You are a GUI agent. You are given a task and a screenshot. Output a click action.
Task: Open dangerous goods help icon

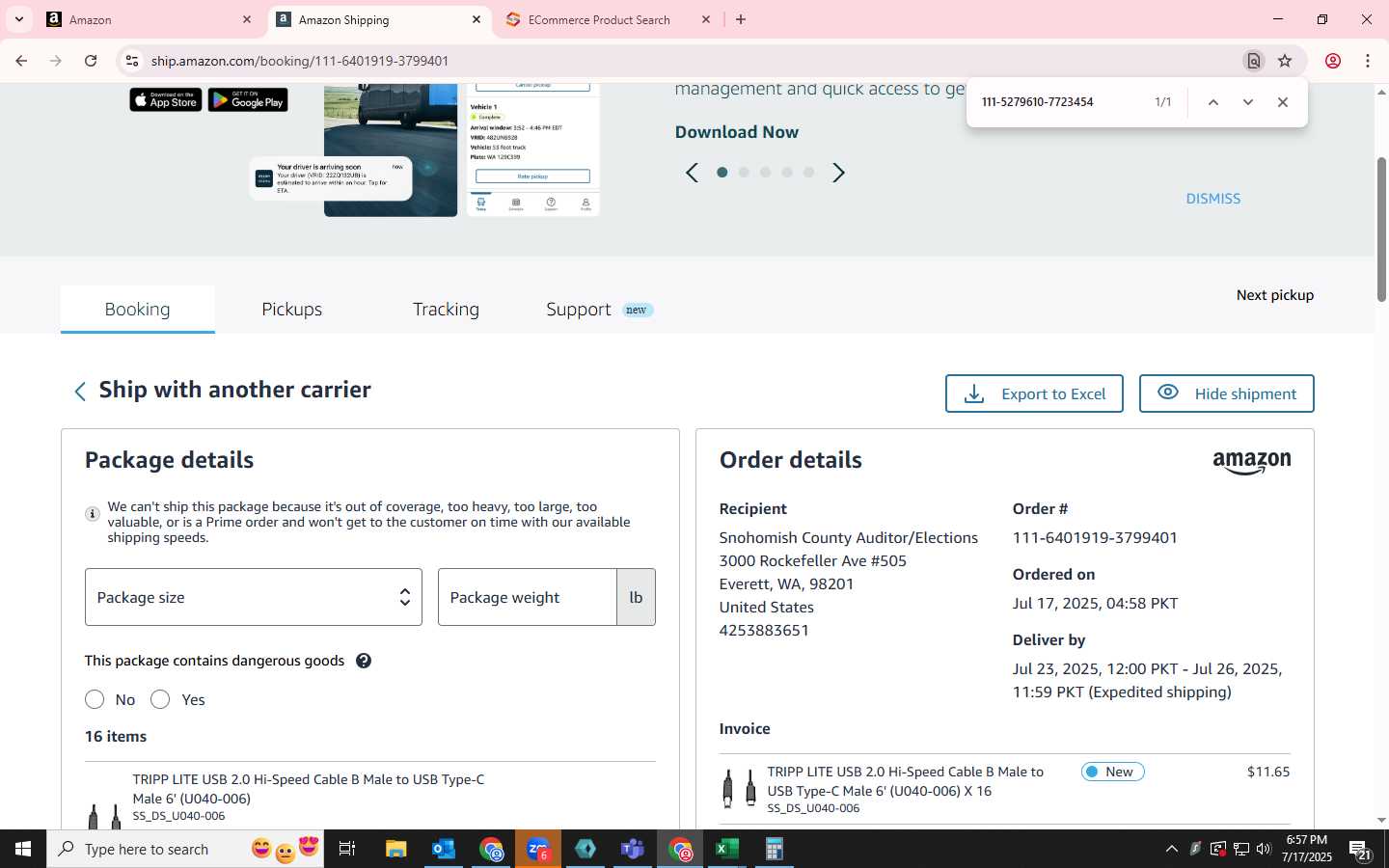(x=364, y=661)
